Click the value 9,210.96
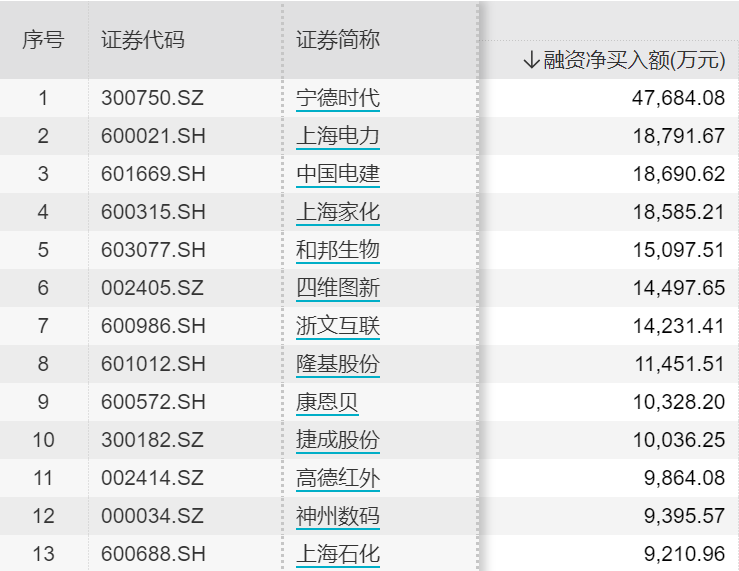 [684, 554]
